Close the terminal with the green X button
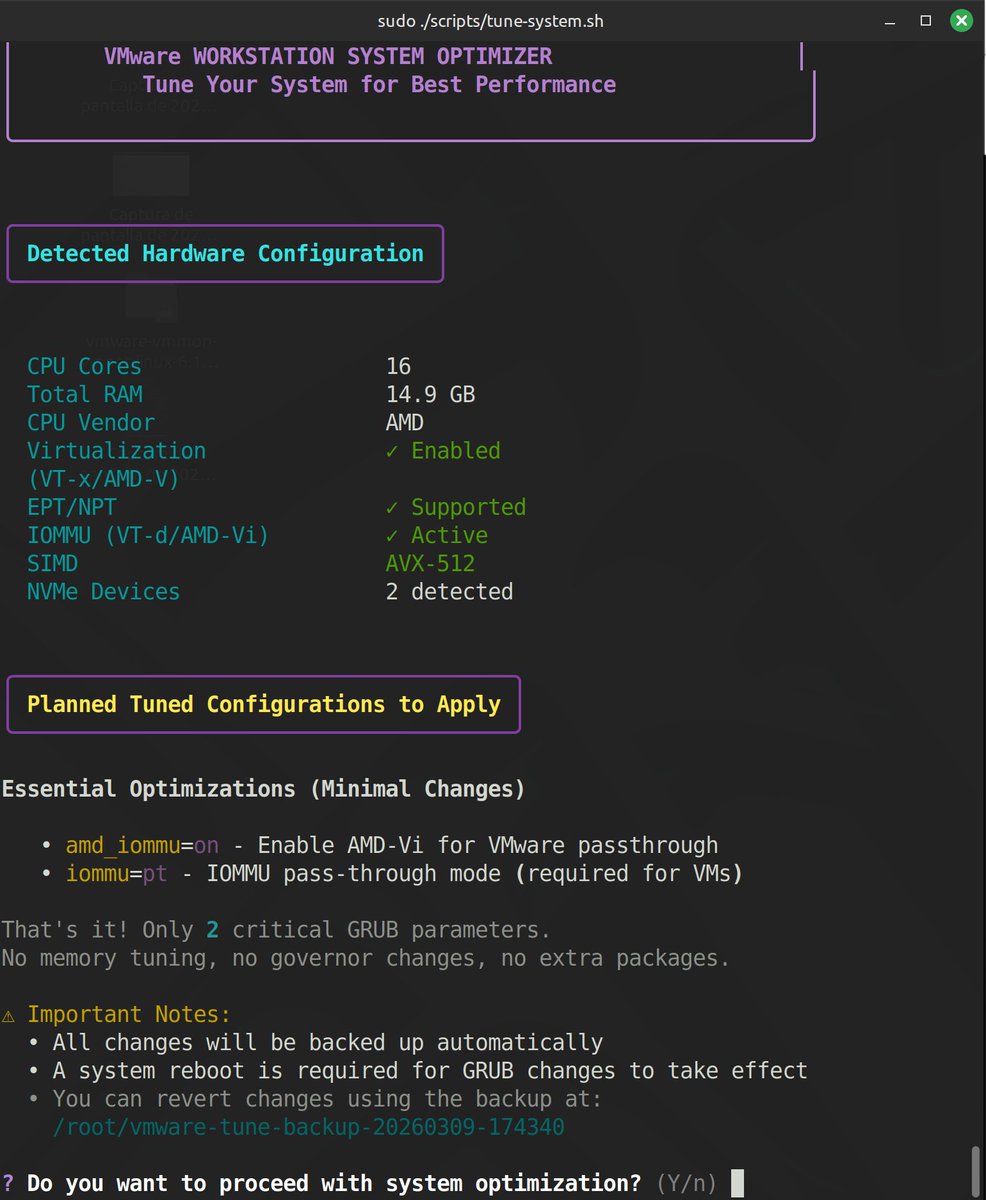The height and width of the screenshot is (1200, 986). [961, 20]
